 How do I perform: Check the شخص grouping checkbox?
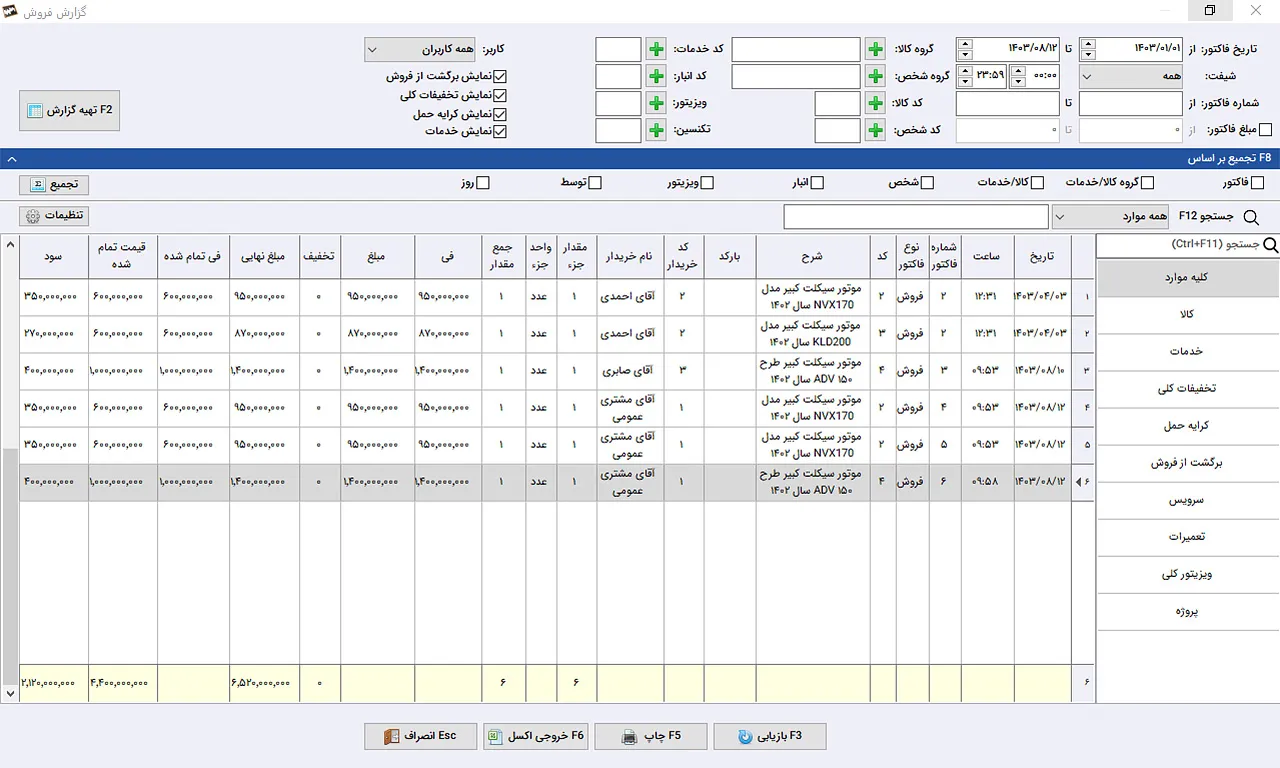pyautogui.click(x=928, y=183)
